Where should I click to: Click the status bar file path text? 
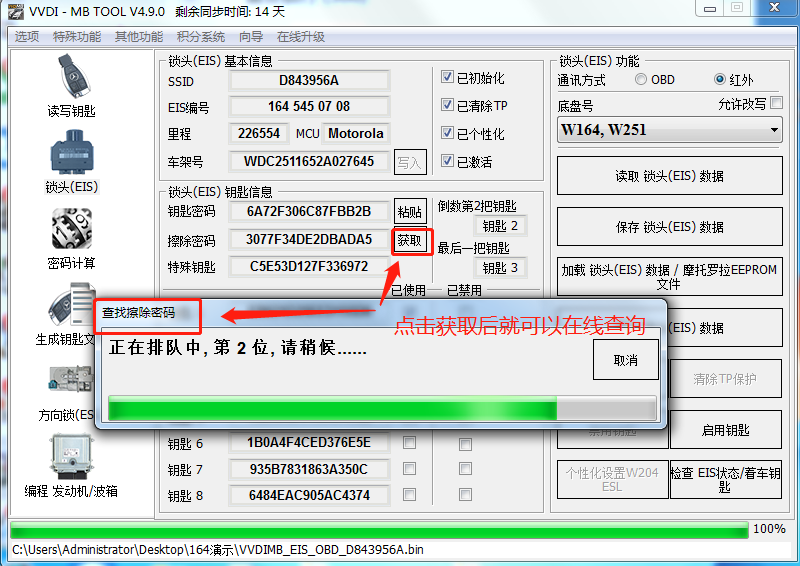(218, 550)
